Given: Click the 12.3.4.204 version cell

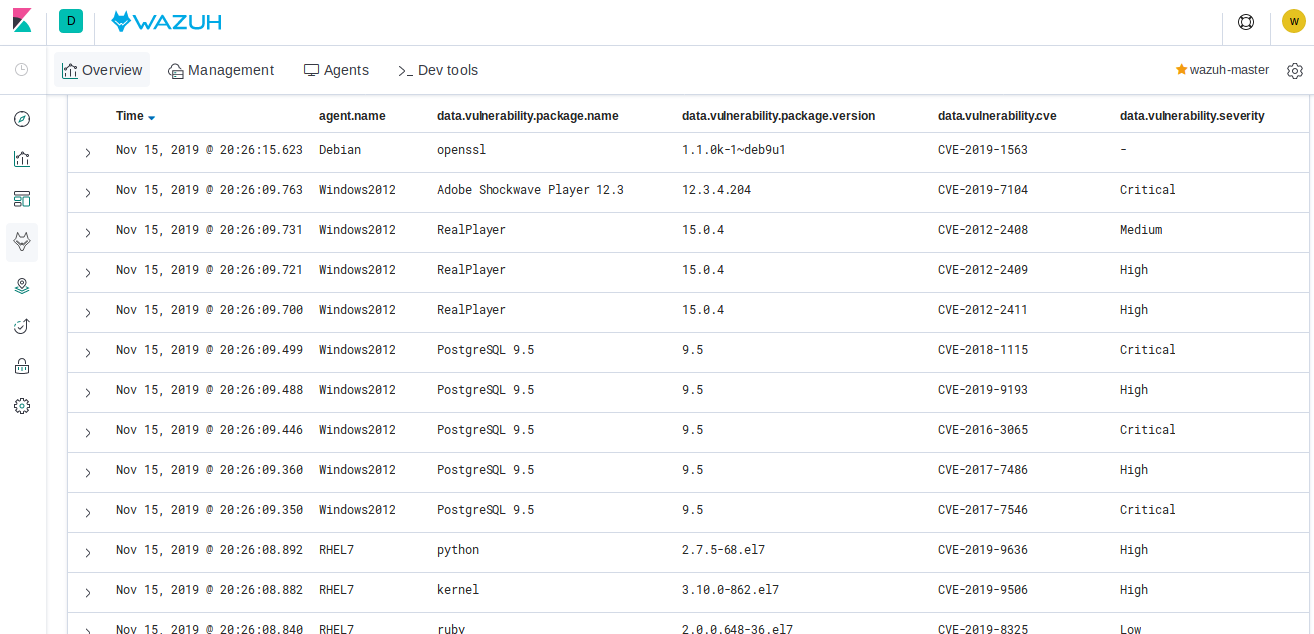Looking at the screenshot, I should (x=718, y=190).
